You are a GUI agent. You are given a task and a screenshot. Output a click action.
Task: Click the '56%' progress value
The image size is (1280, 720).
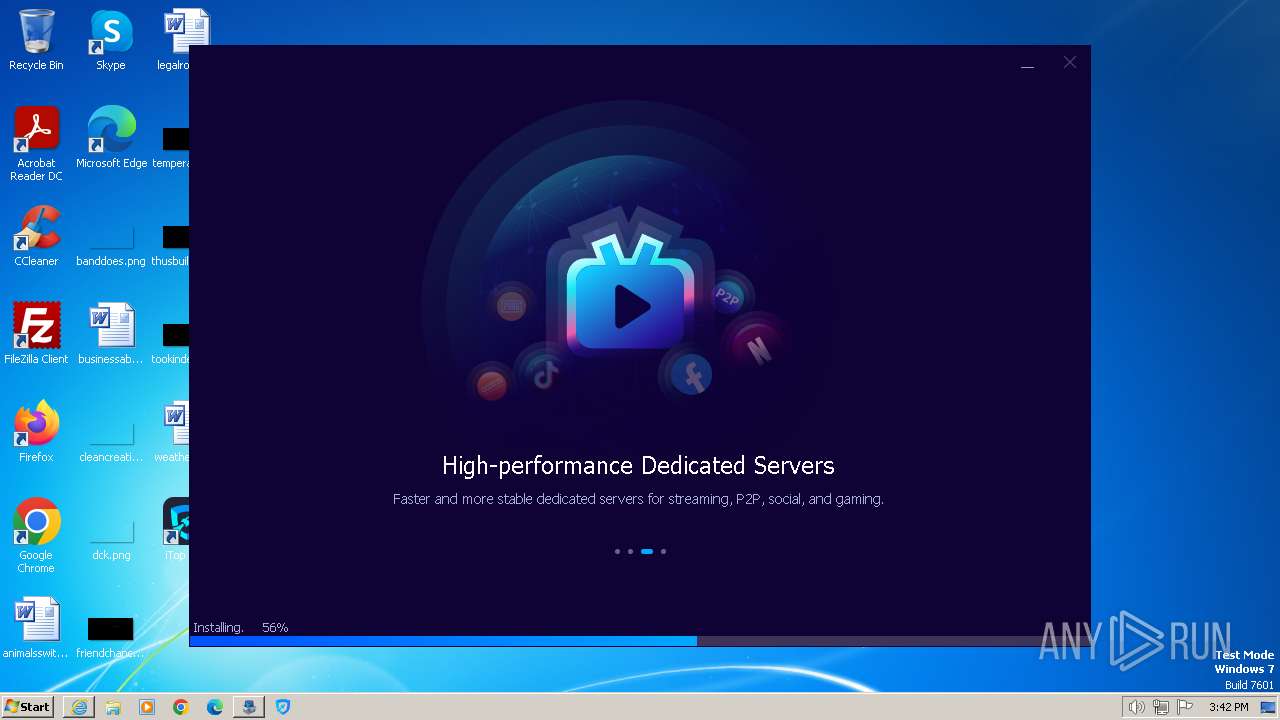point(275,628)
